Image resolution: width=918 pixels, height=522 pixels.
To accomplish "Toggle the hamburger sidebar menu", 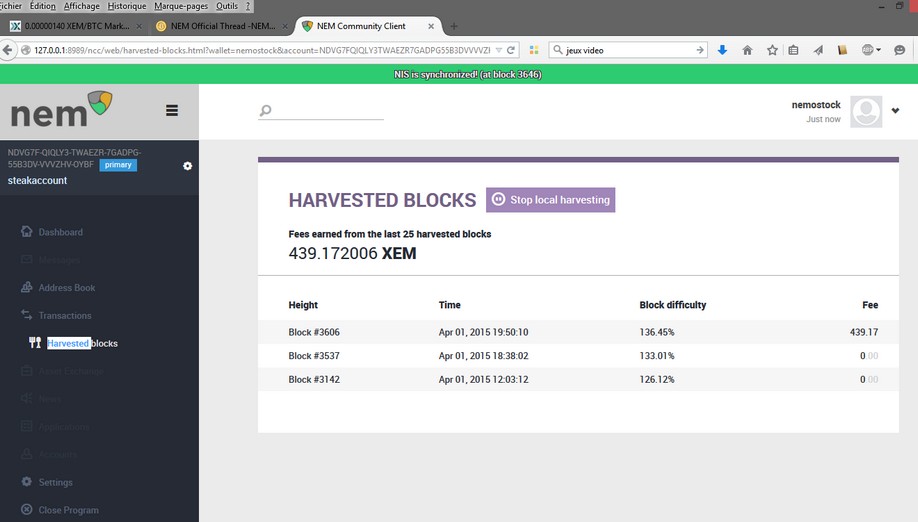I will coord(172,111).
